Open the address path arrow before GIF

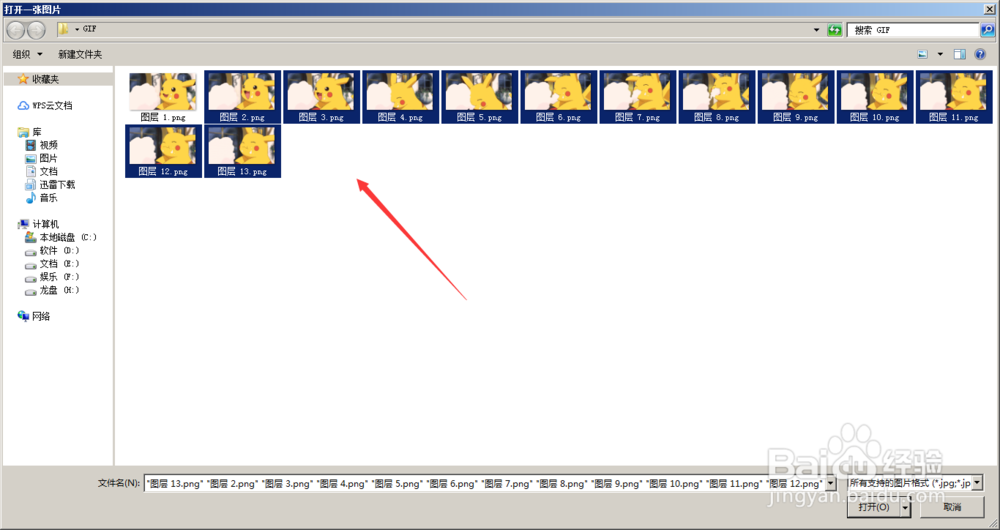[77, 30]
